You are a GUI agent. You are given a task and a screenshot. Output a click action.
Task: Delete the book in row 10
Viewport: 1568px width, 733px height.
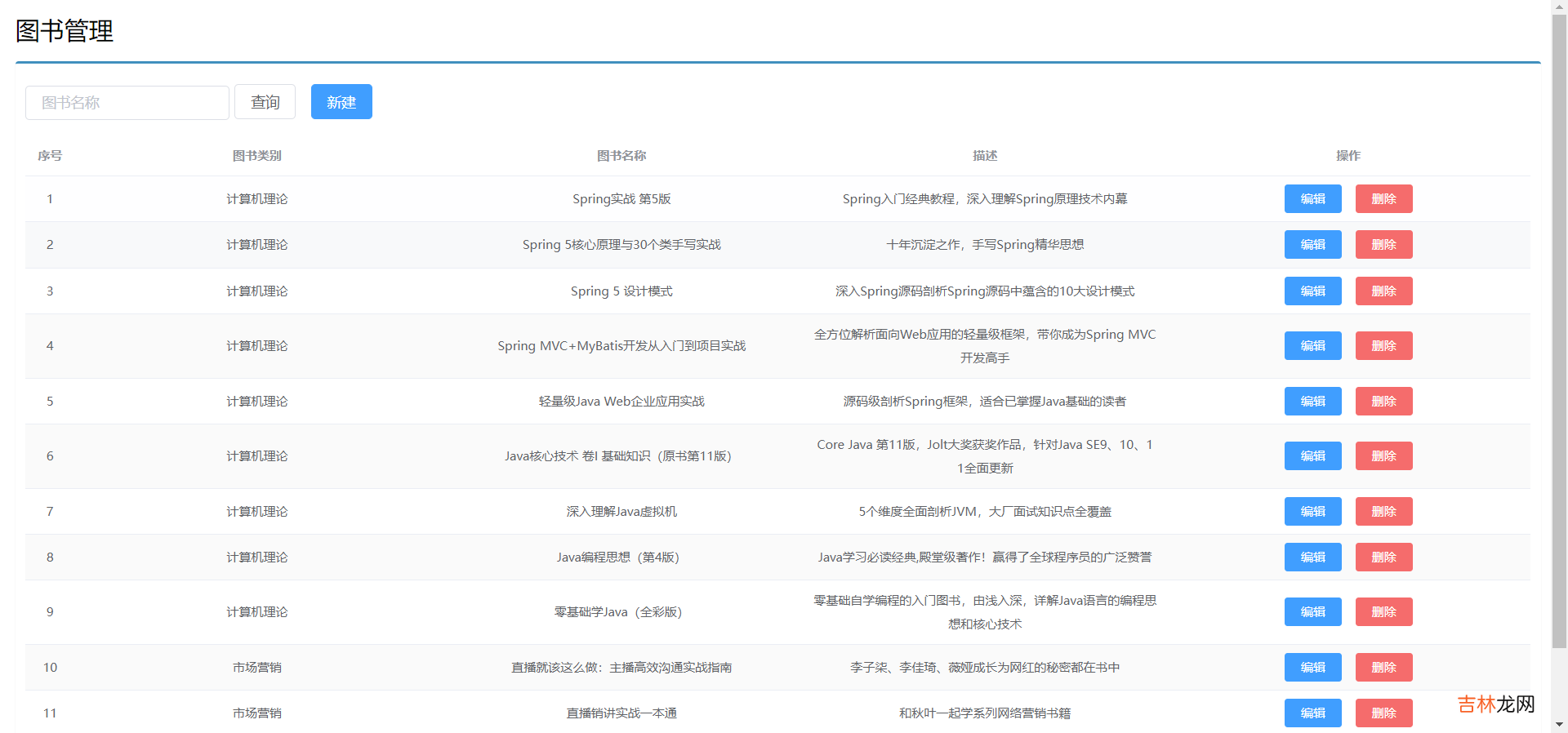(1384, 668)
